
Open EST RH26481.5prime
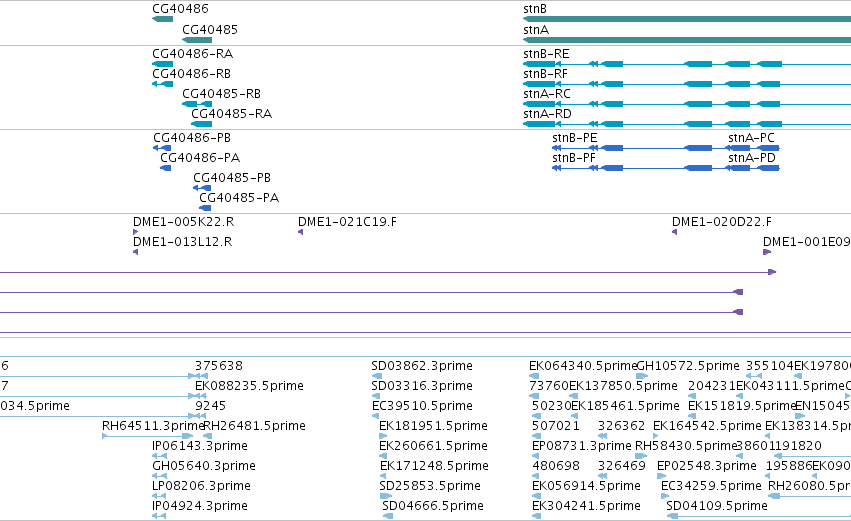(x=255, y=425)
